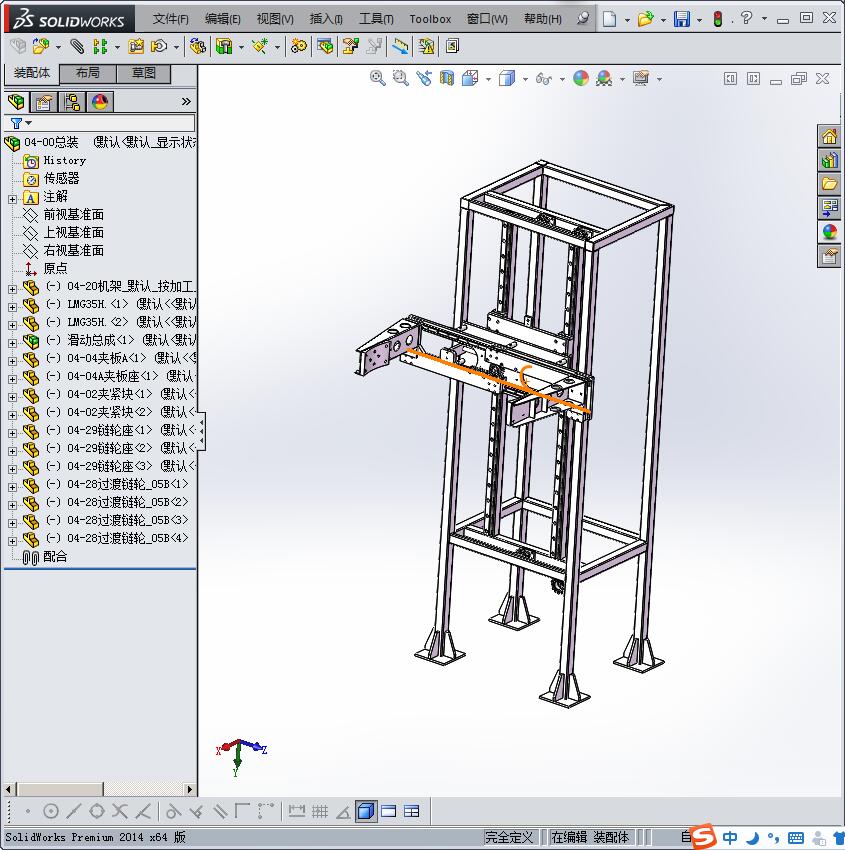The image size is (845, 850).
Task: Open the Design Library task pane icon
Action: point(829,160)
